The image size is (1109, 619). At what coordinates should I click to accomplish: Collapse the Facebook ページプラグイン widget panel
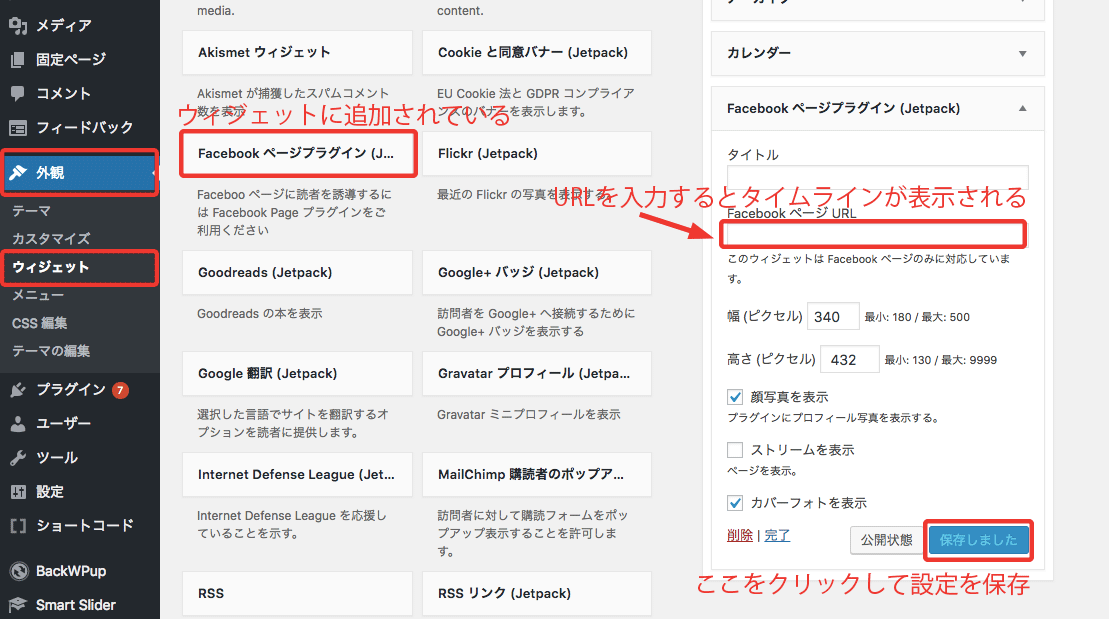1022,108
